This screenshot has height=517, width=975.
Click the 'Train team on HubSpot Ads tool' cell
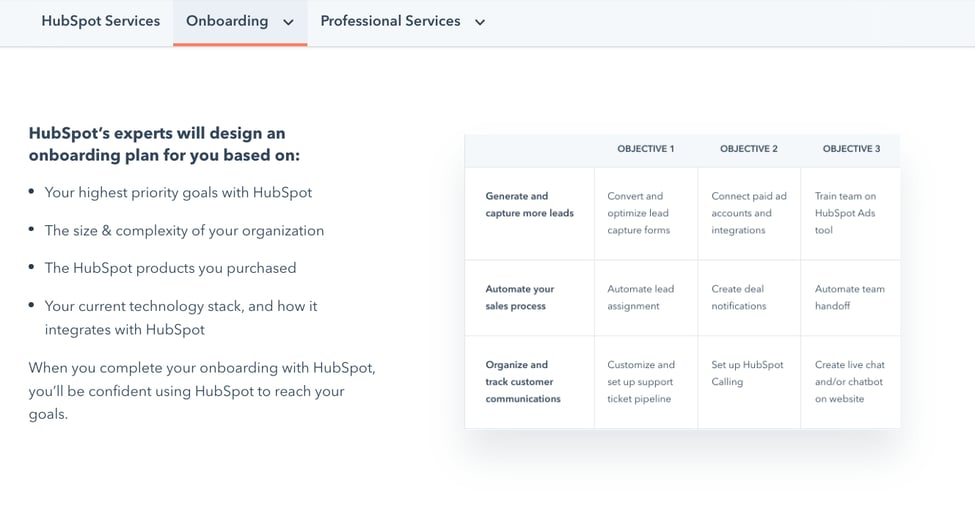(846, 213)
